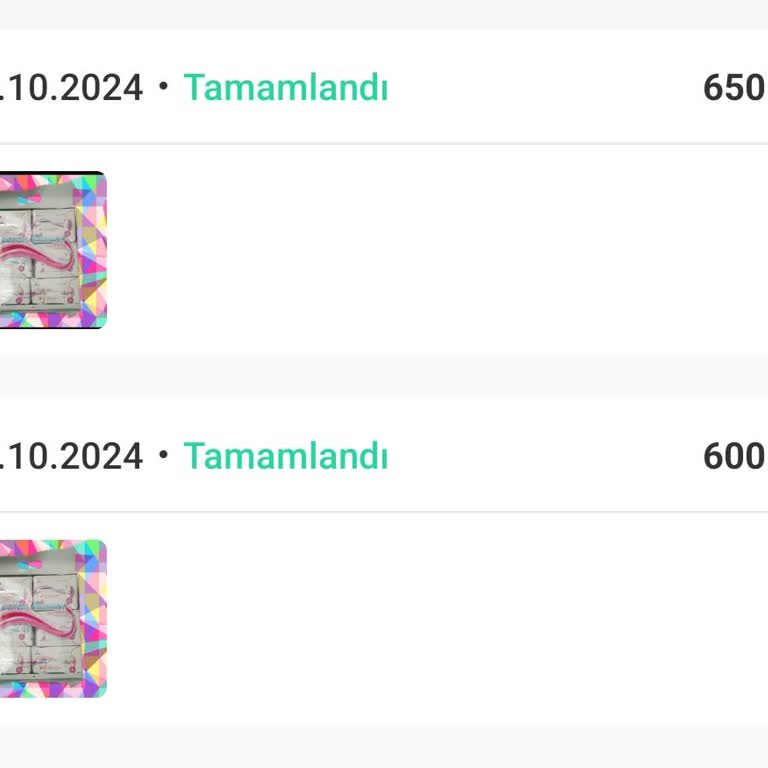Open product thumbnail in the 650 order
Screen dimensions: 768x768
[x=52, y=250]
